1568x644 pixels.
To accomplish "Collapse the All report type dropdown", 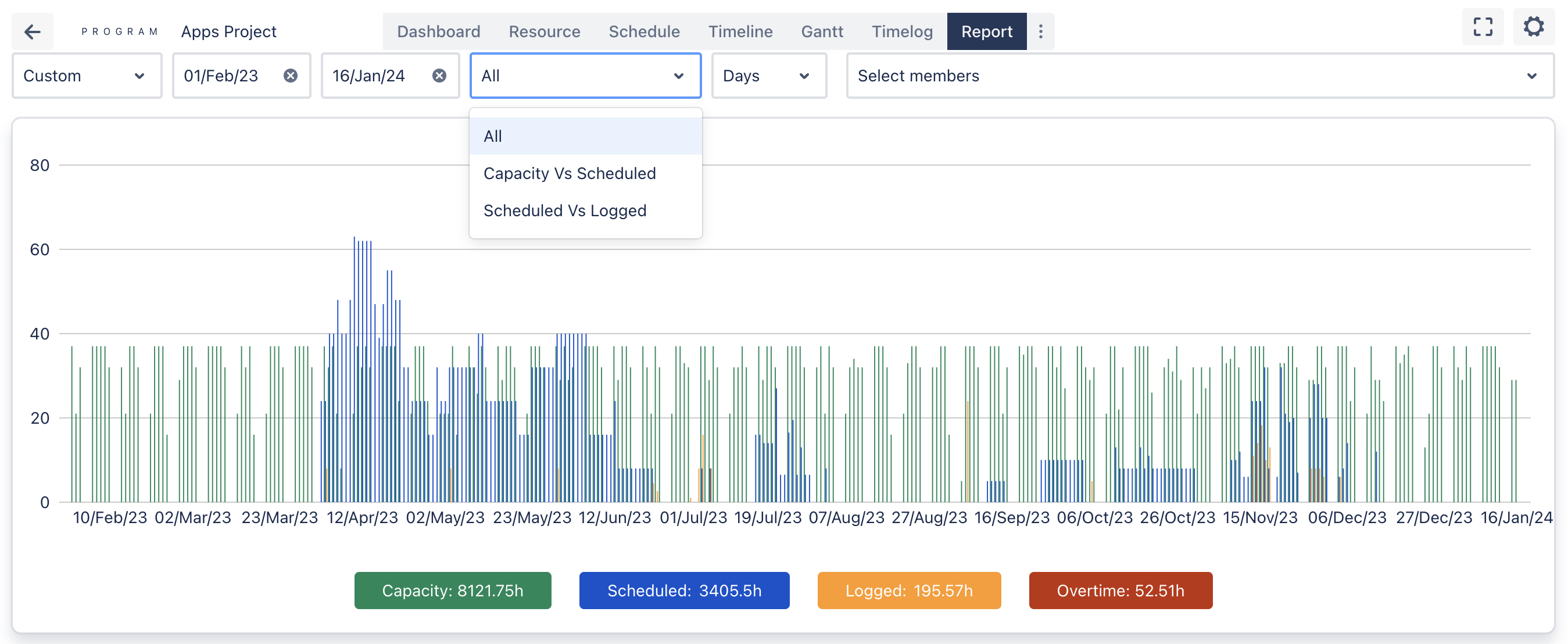I will [585, 76].
